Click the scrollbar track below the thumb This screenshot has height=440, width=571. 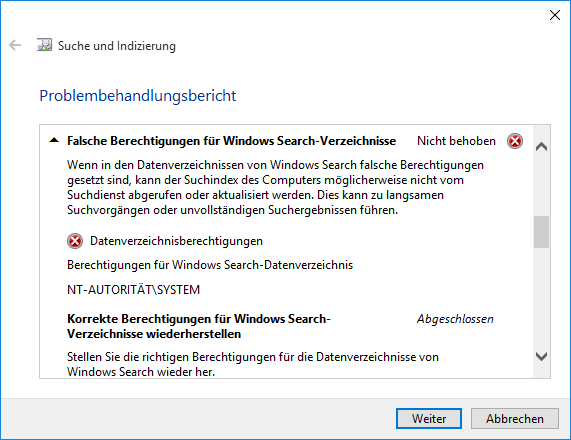pyautogui.click(x=542, y=299)
